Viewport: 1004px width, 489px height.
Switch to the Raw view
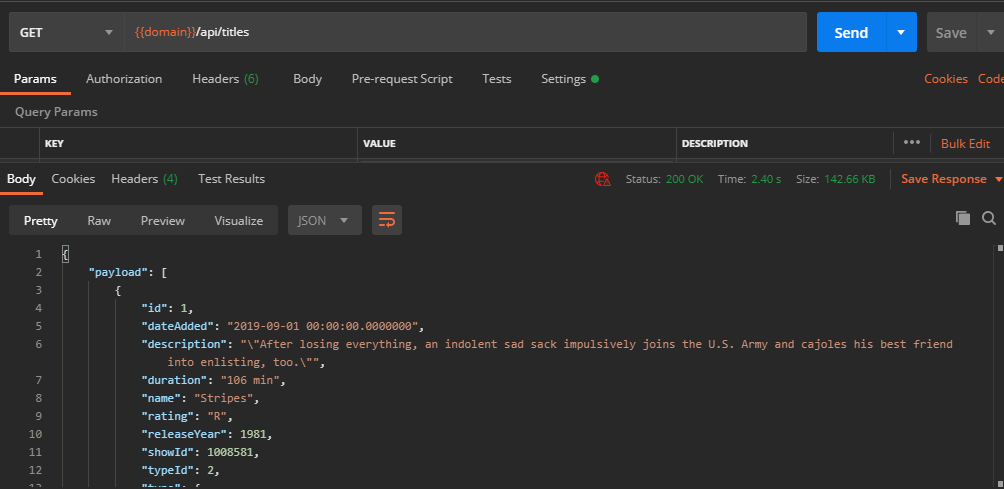[99, 220]
